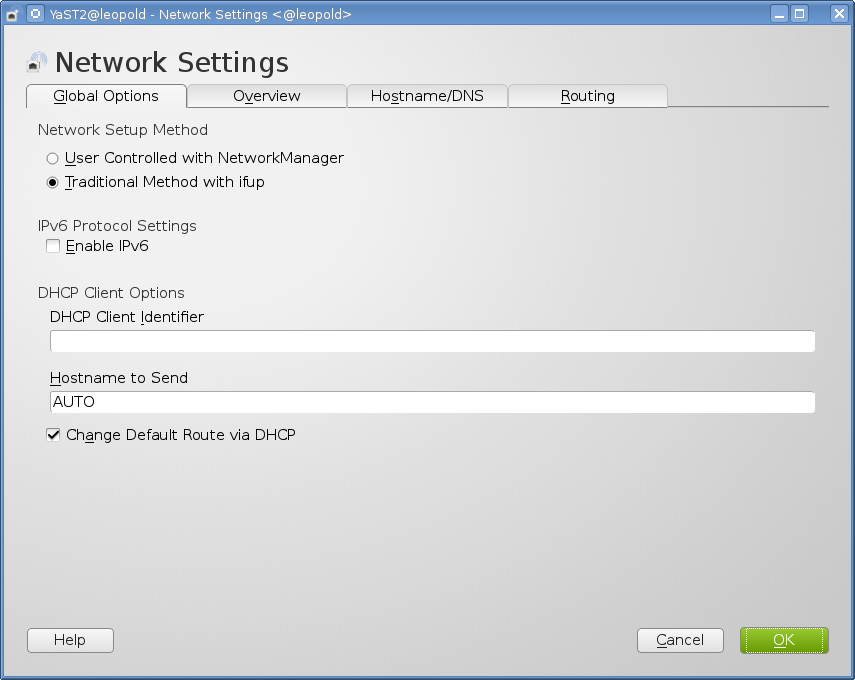Switch to the Overview tab
This screenshot has width=855, height=680.
point(267,96)
